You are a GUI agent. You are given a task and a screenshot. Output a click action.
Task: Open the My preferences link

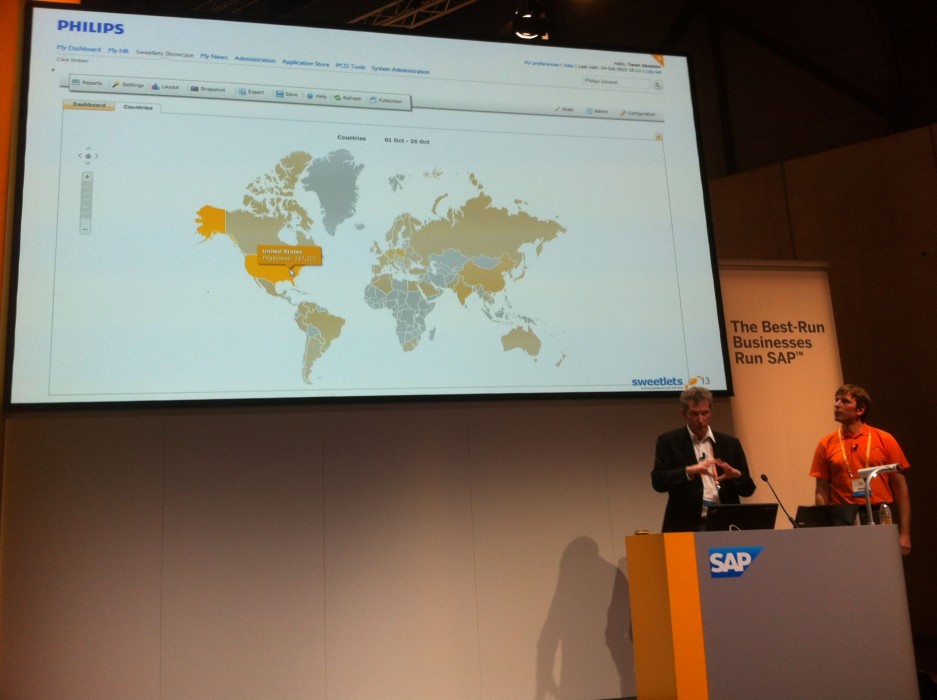tap(542, 63)
